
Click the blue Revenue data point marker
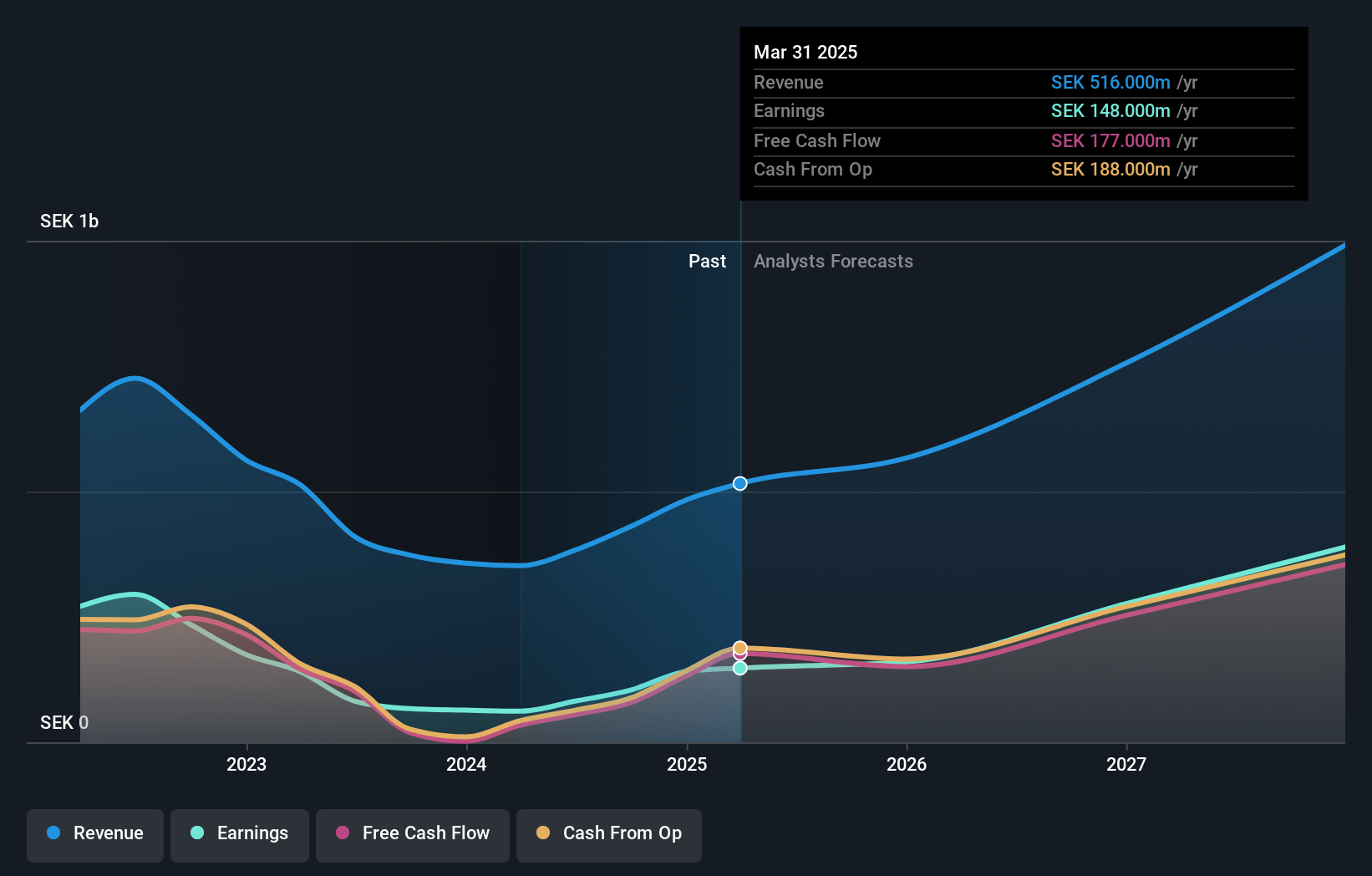[x=740, y=483]
